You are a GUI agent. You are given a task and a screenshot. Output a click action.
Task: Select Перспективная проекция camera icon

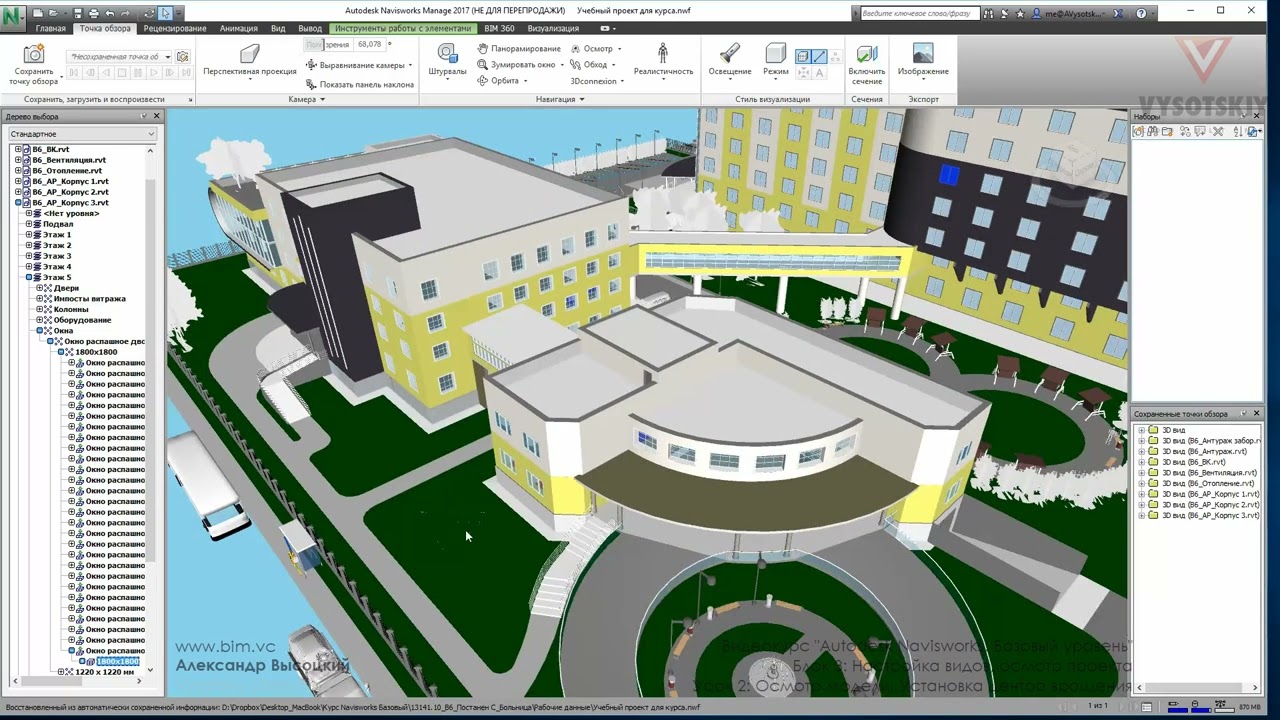click(250, 54)
